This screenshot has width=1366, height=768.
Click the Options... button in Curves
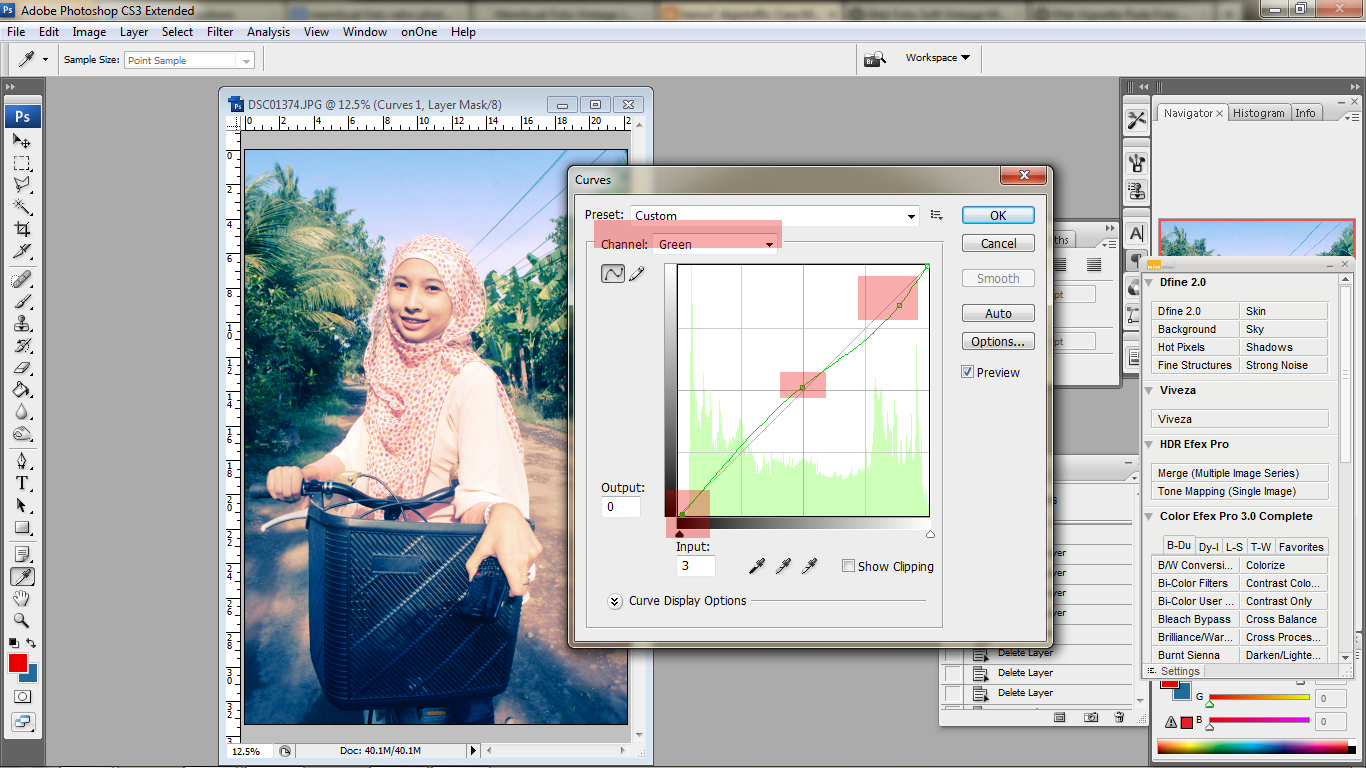point(998,341)
